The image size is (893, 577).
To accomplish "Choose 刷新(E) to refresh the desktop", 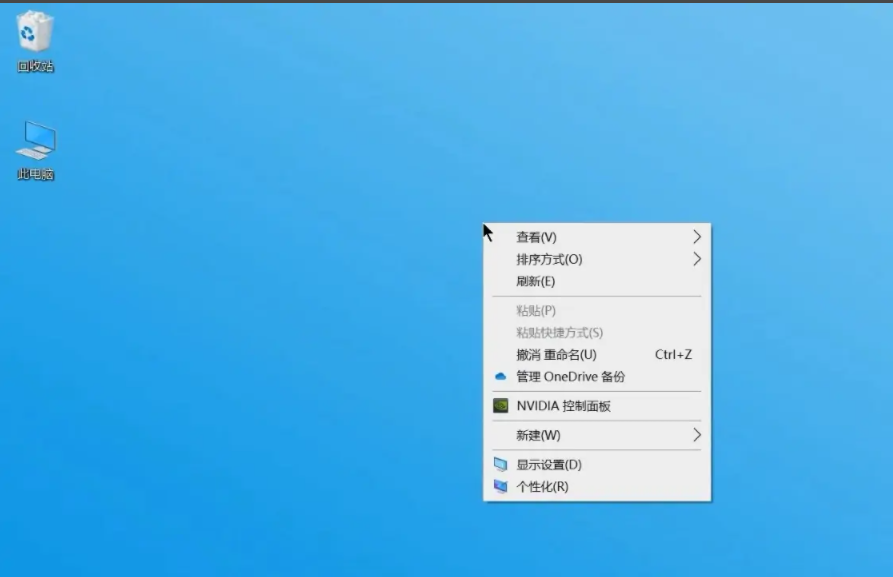I will 535,281.
